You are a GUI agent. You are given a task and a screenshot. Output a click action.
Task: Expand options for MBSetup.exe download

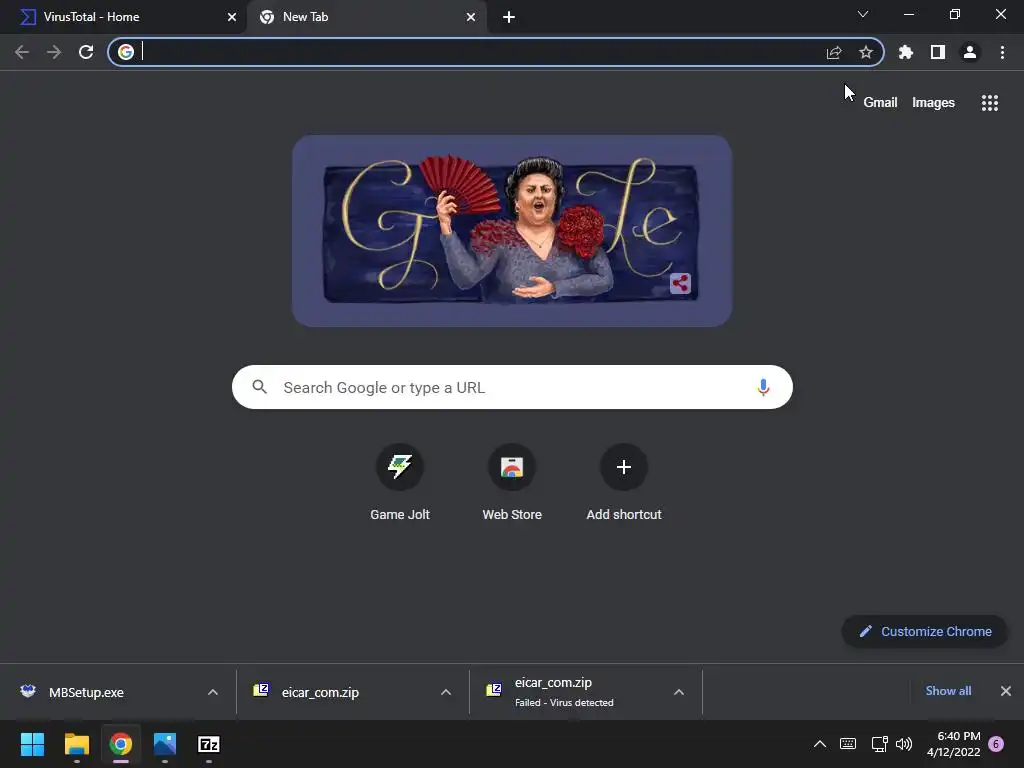point(213,692)
